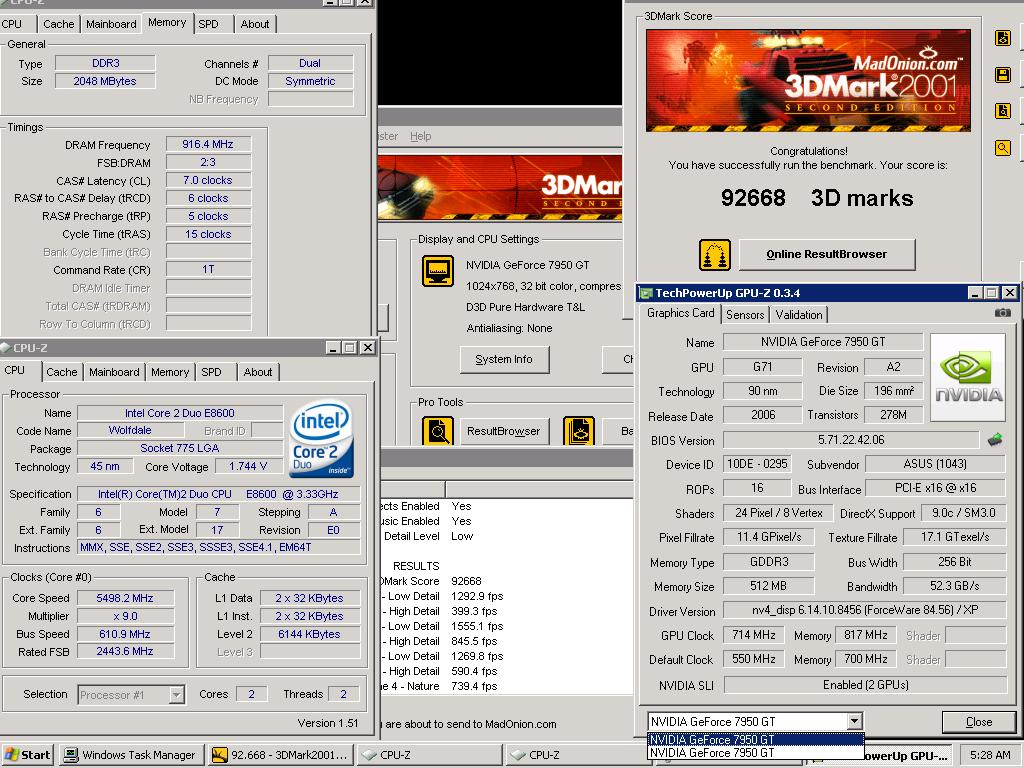1024x768 pixels.
Task: Click the NVIDIA SLI field Enabled (2 GPUs)
Action: pos(865,684)
